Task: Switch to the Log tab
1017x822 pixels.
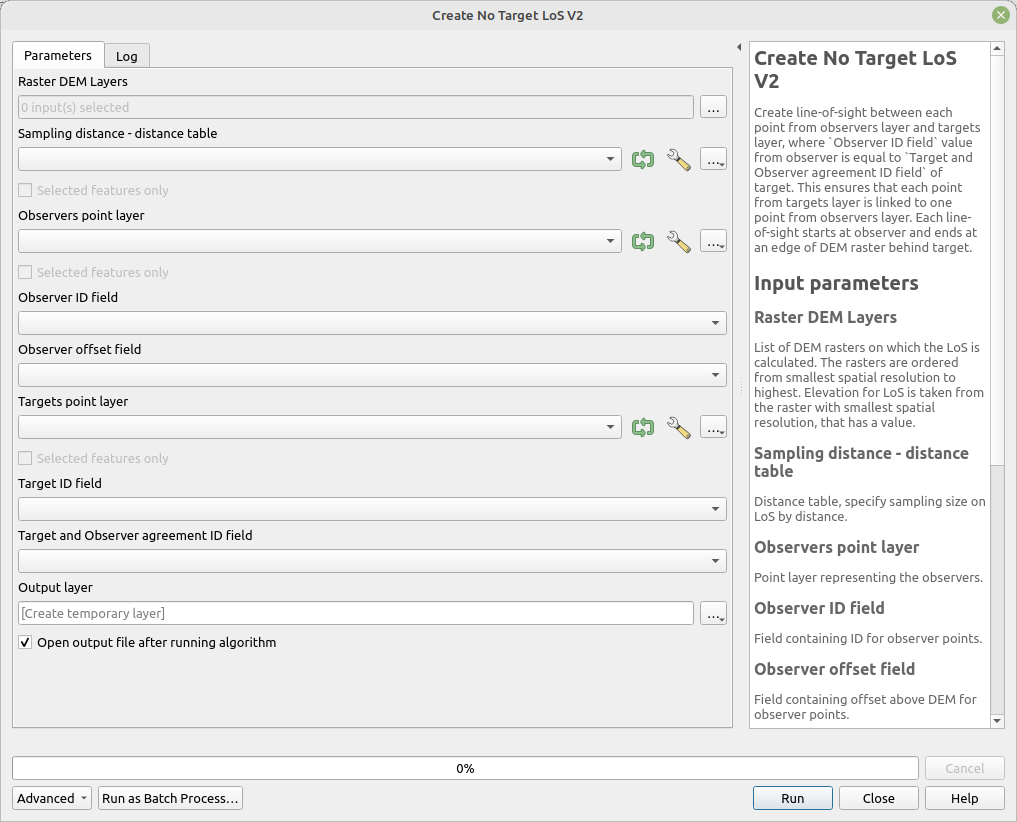Action: 126,56
